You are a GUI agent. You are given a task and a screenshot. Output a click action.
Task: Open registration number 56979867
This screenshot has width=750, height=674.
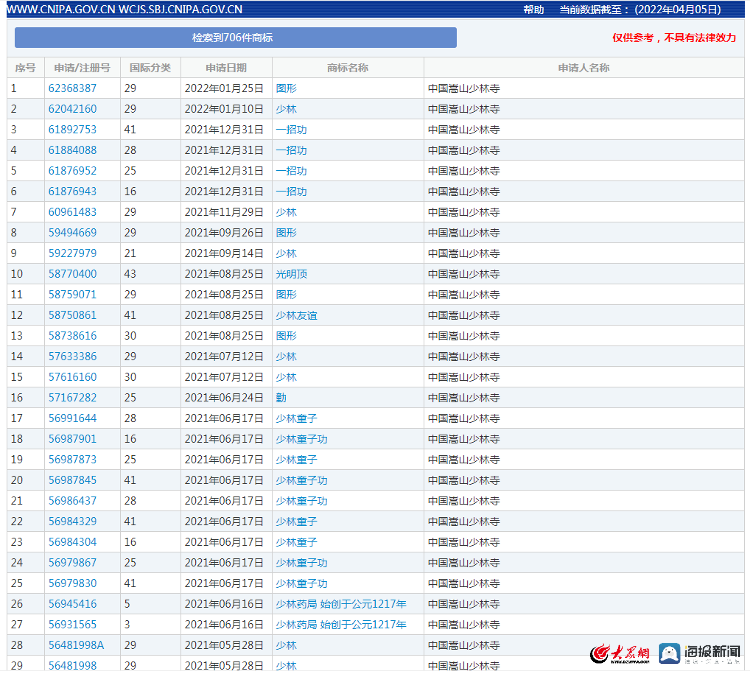click(72, 563)
